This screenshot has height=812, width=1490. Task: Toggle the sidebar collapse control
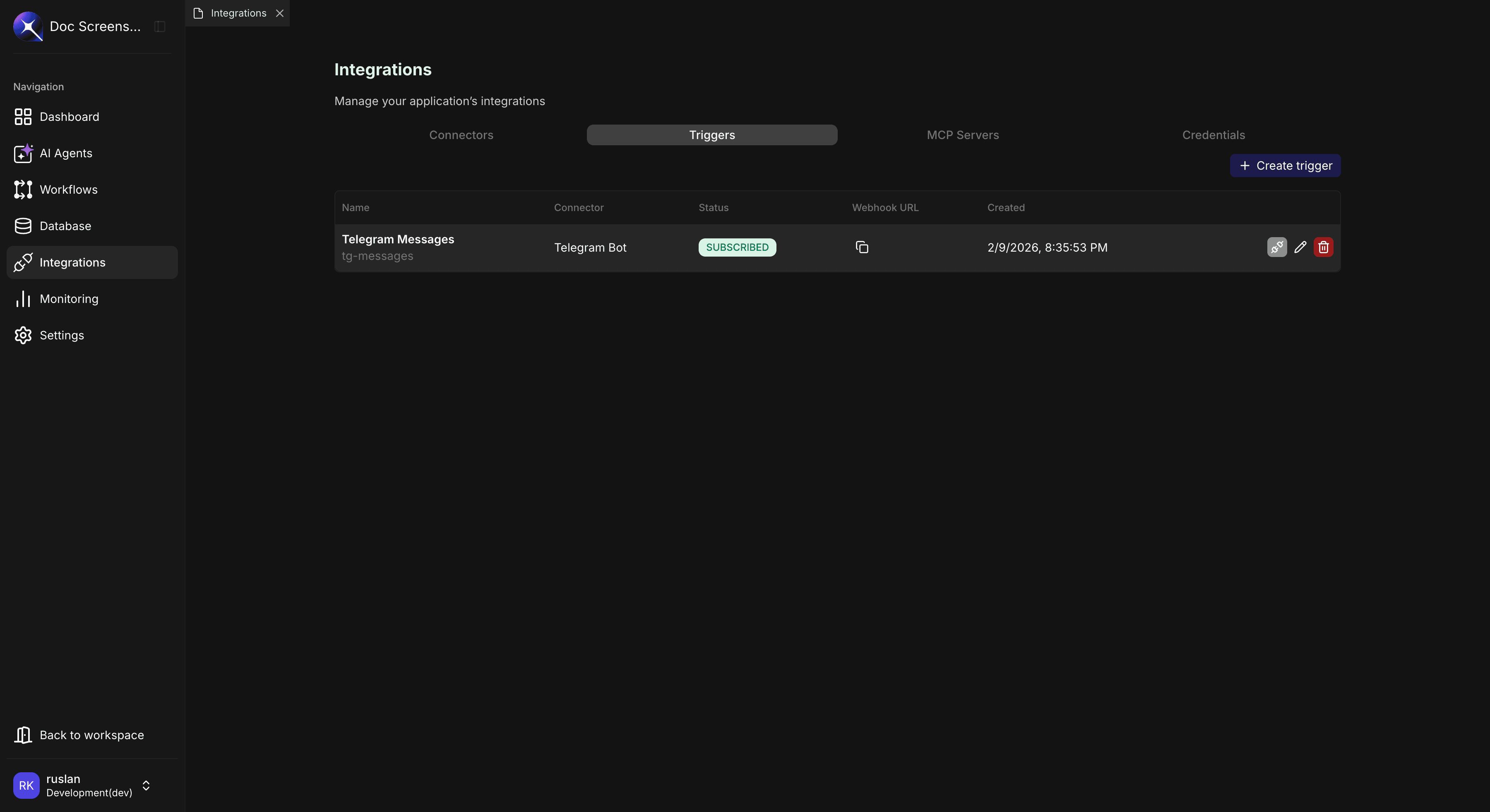point(159,26)
